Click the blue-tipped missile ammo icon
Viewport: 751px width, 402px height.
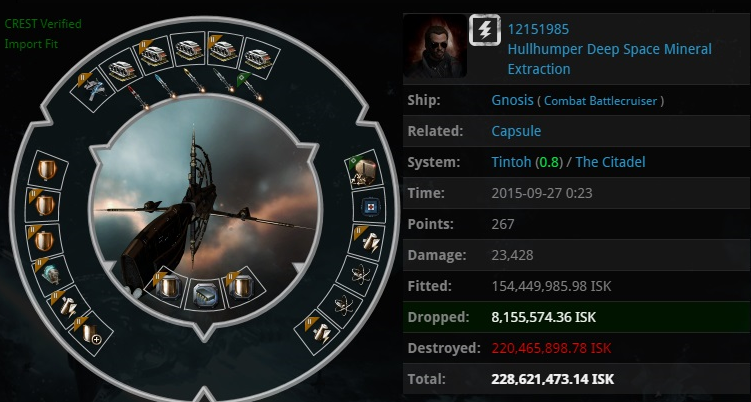tap(165, 87)
